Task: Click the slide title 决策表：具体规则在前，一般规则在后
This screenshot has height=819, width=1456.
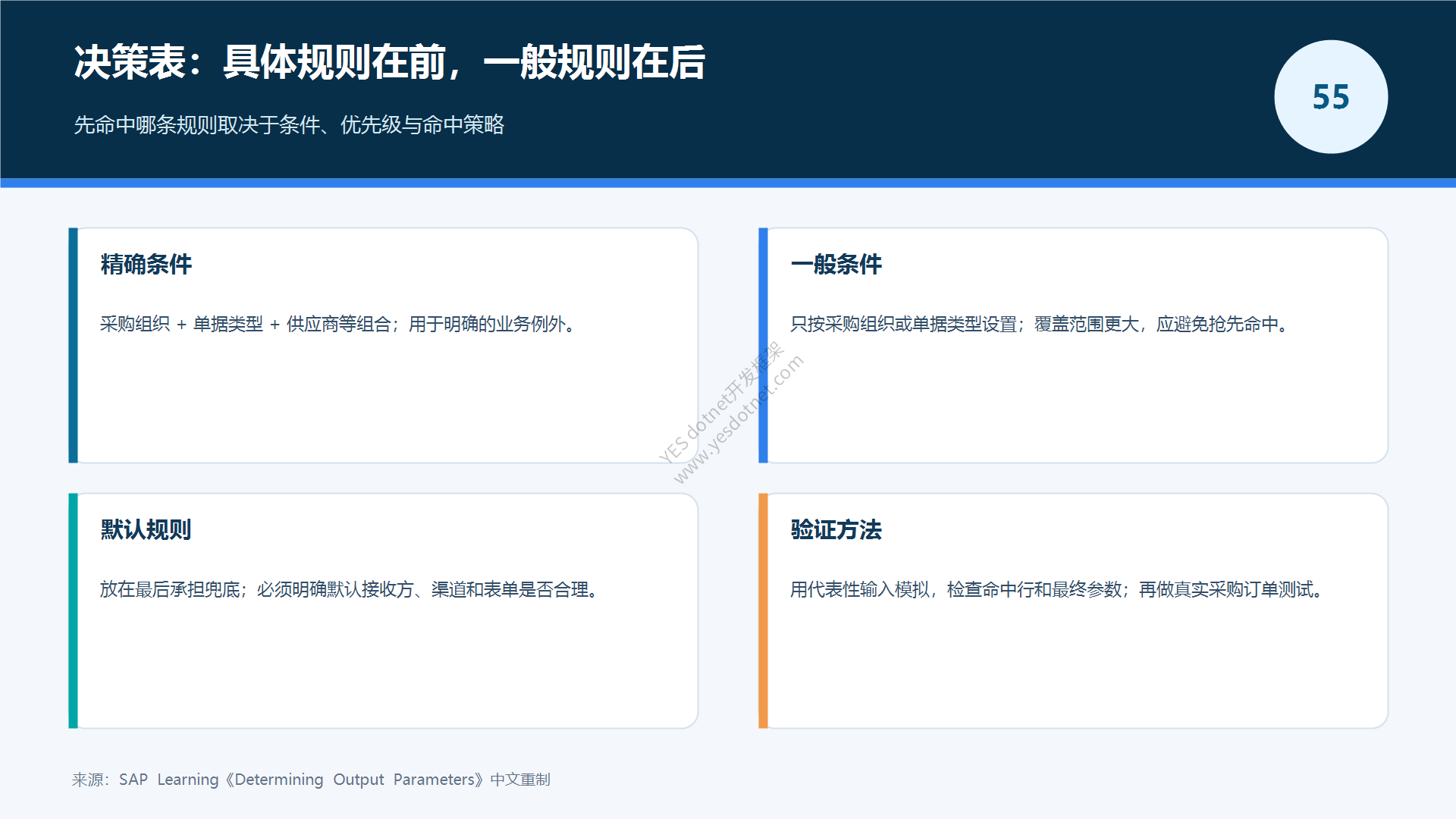Action: pyautogui.click(x=390, y=62)
